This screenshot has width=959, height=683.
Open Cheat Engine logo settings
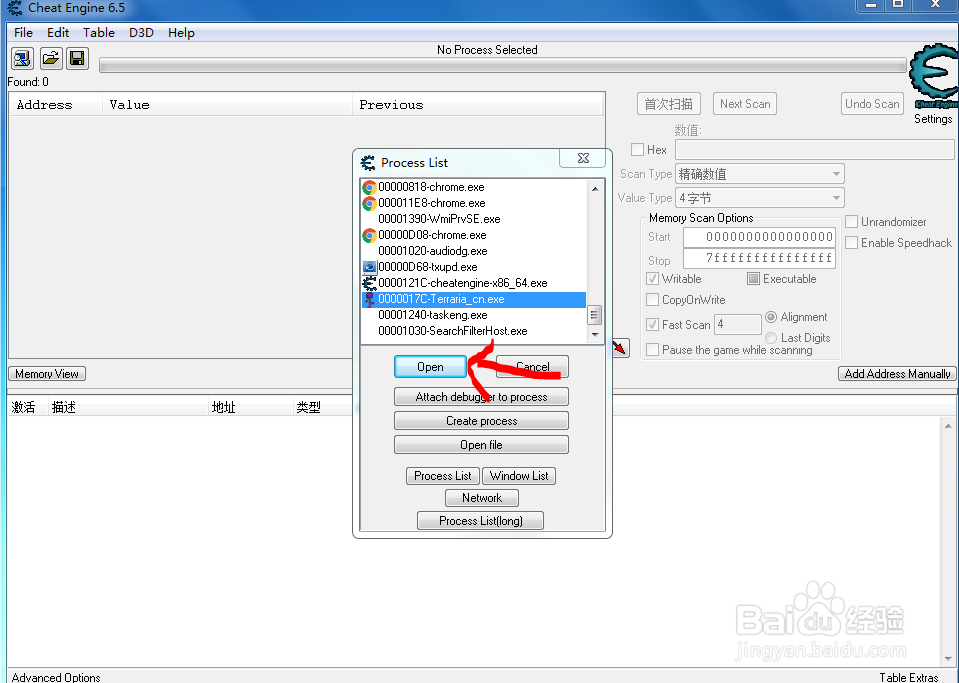pyautogui.click(x=933, y=76)
